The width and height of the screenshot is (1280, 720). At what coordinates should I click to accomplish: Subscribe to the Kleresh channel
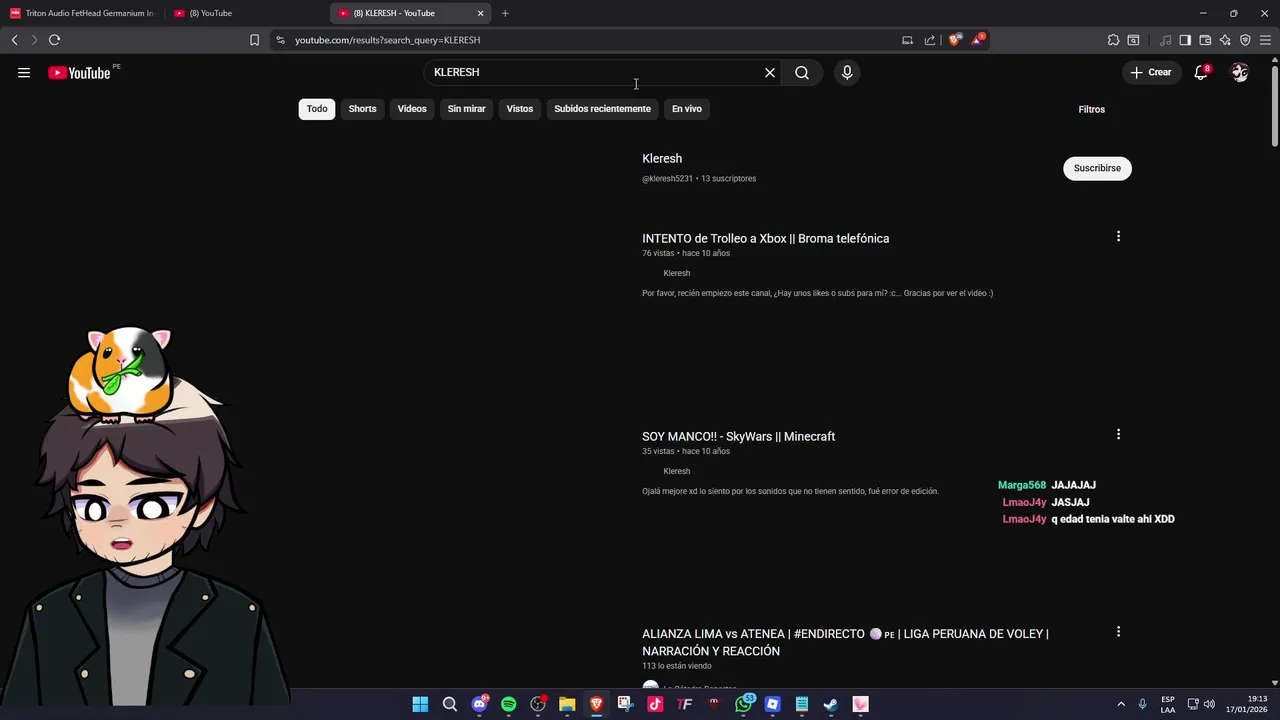coord(1097,168)
